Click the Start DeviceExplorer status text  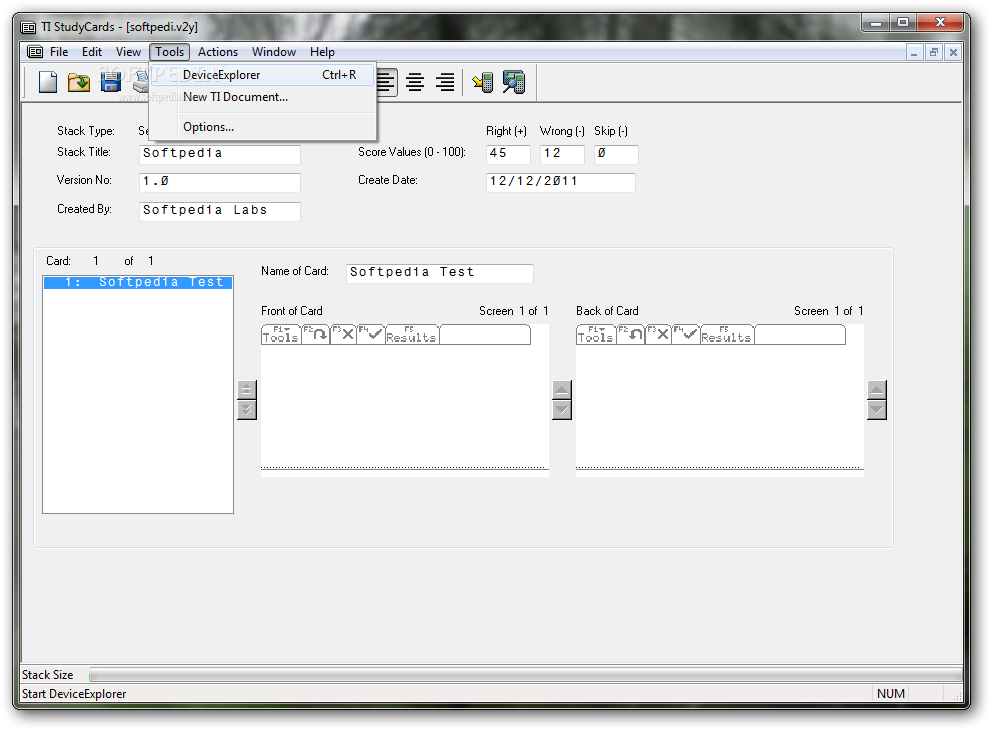pyautogui.click(x=74, y=693)
